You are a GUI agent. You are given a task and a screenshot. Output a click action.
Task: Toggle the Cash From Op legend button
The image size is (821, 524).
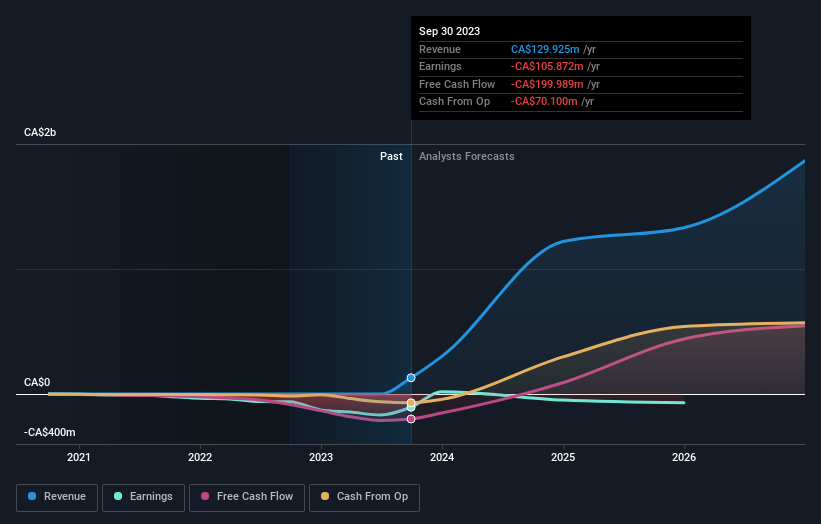pos(364,497)
